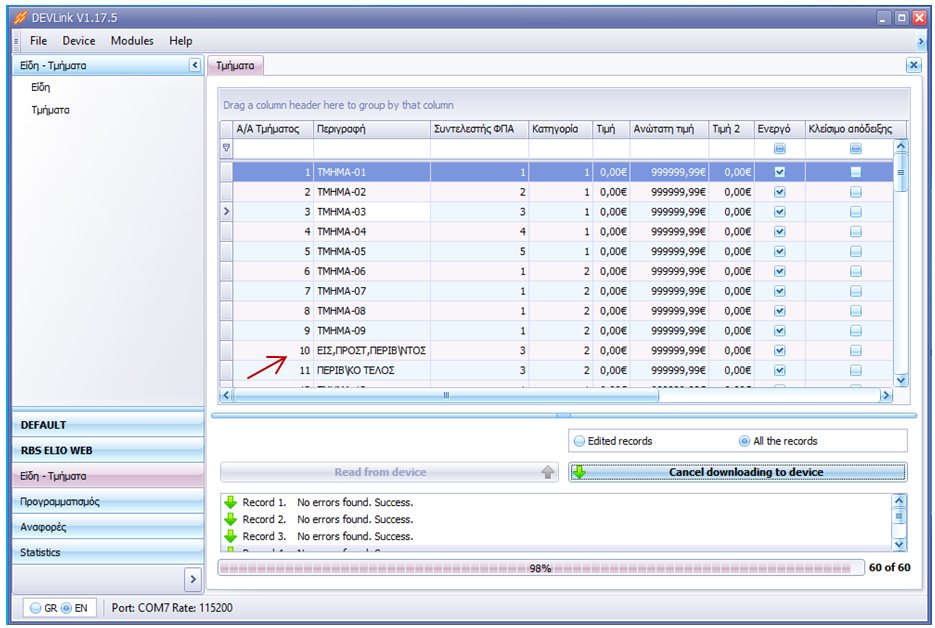Collapse the Είδη - Τμήματα side panel

click(x=194, y=65)
